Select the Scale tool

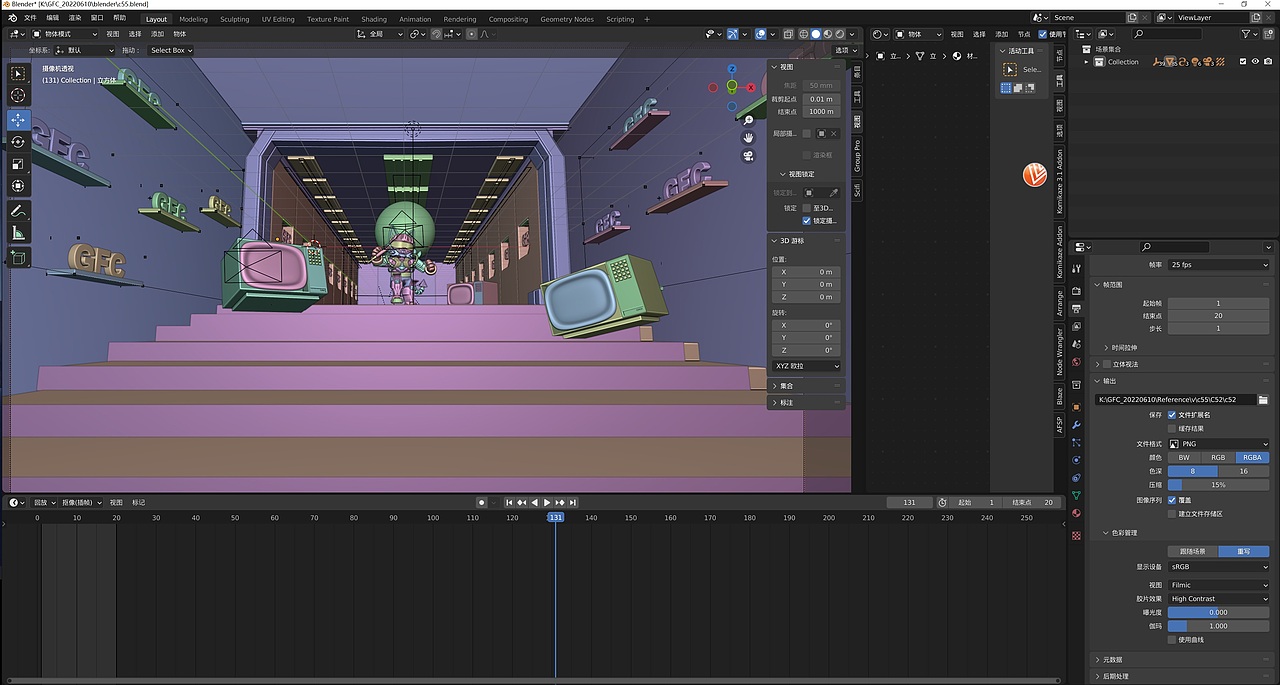(18, 164)
